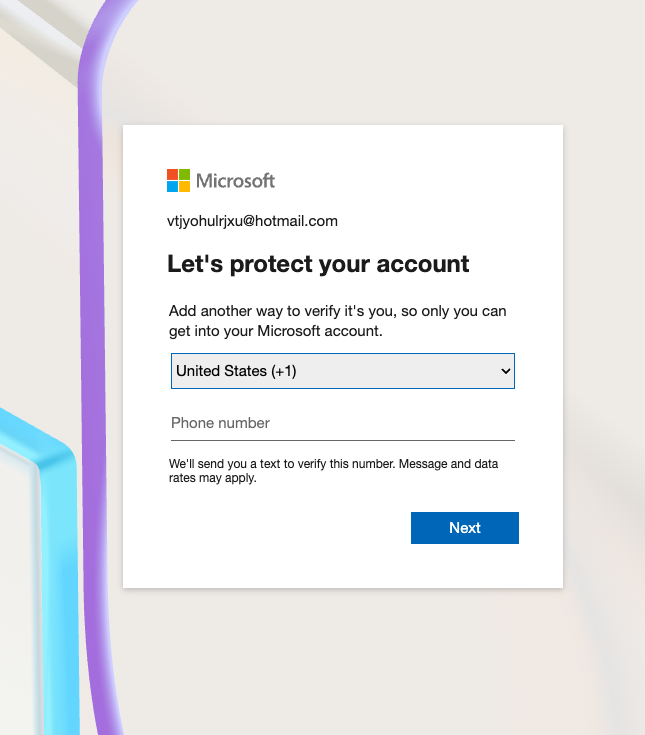Click the green square of Microsoft logo
Image resolution: width=645 pixels, height=735 pixels.
coord(185,174)
